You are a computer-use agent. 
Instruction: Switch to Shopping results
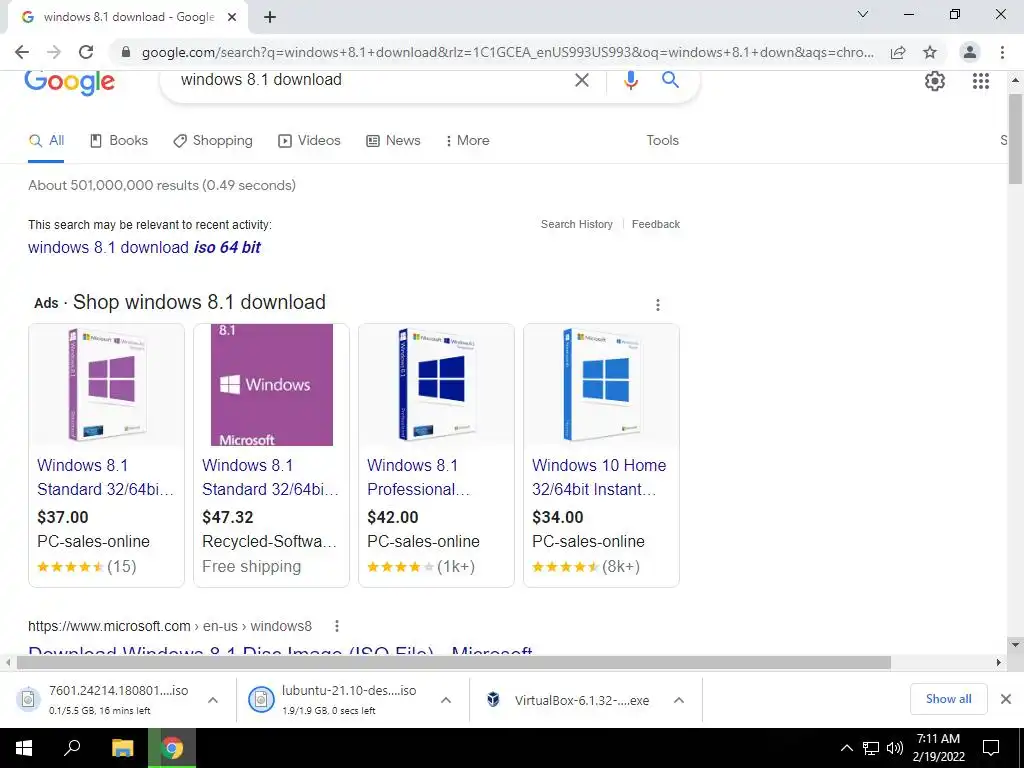point(213,140)
